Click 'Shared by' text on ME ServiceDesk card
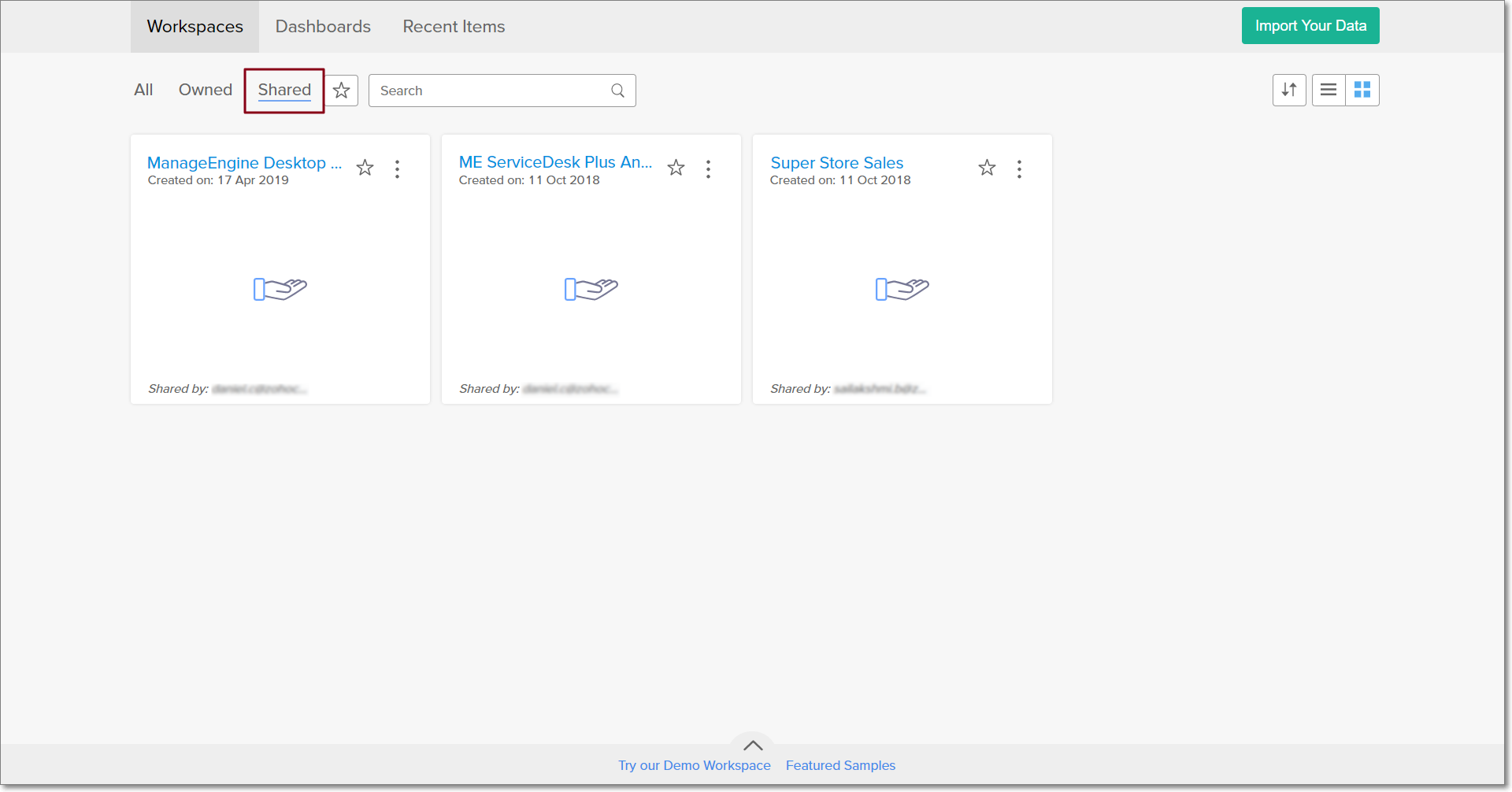This screenshot has height=792, width=1512. pos(489,389)
